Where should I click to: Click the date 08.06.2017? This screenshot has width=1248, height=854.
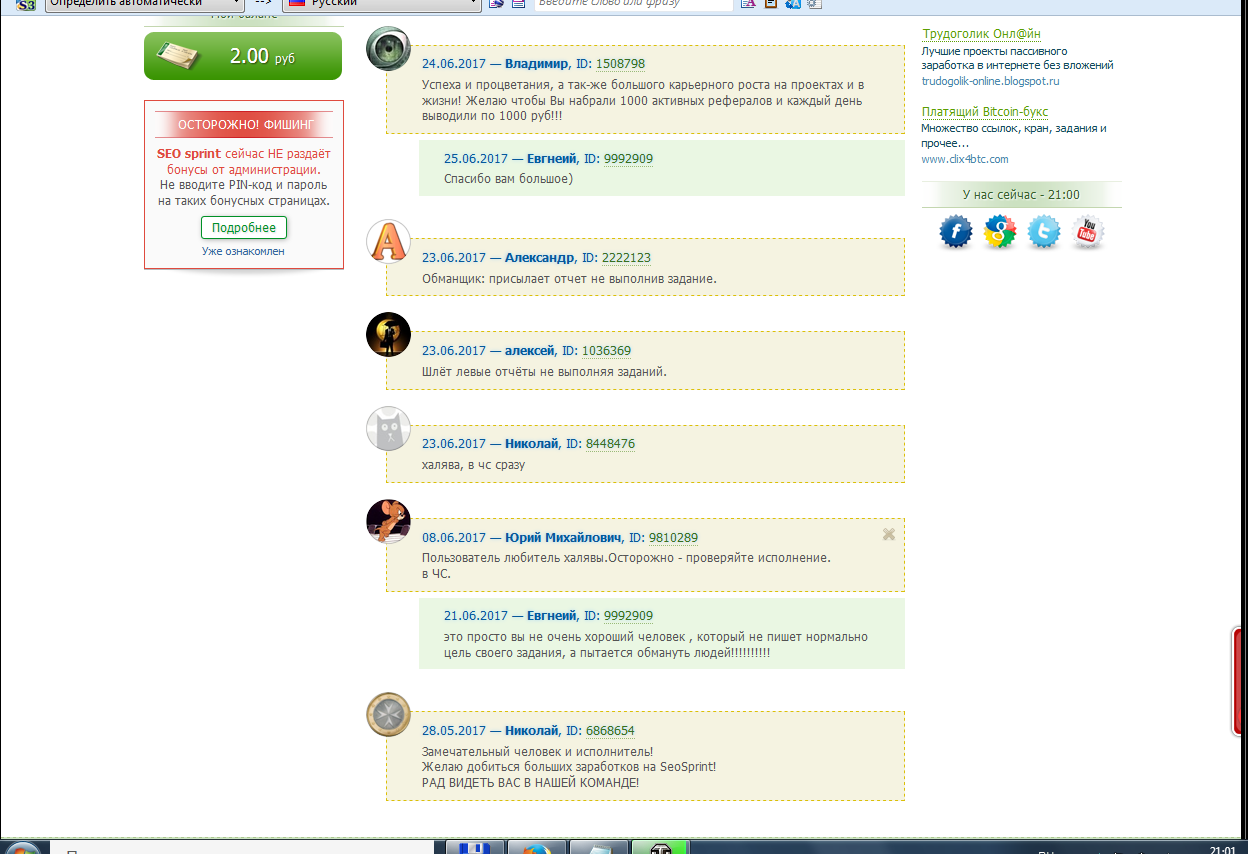pyautogui.click(x=454, y=538)
